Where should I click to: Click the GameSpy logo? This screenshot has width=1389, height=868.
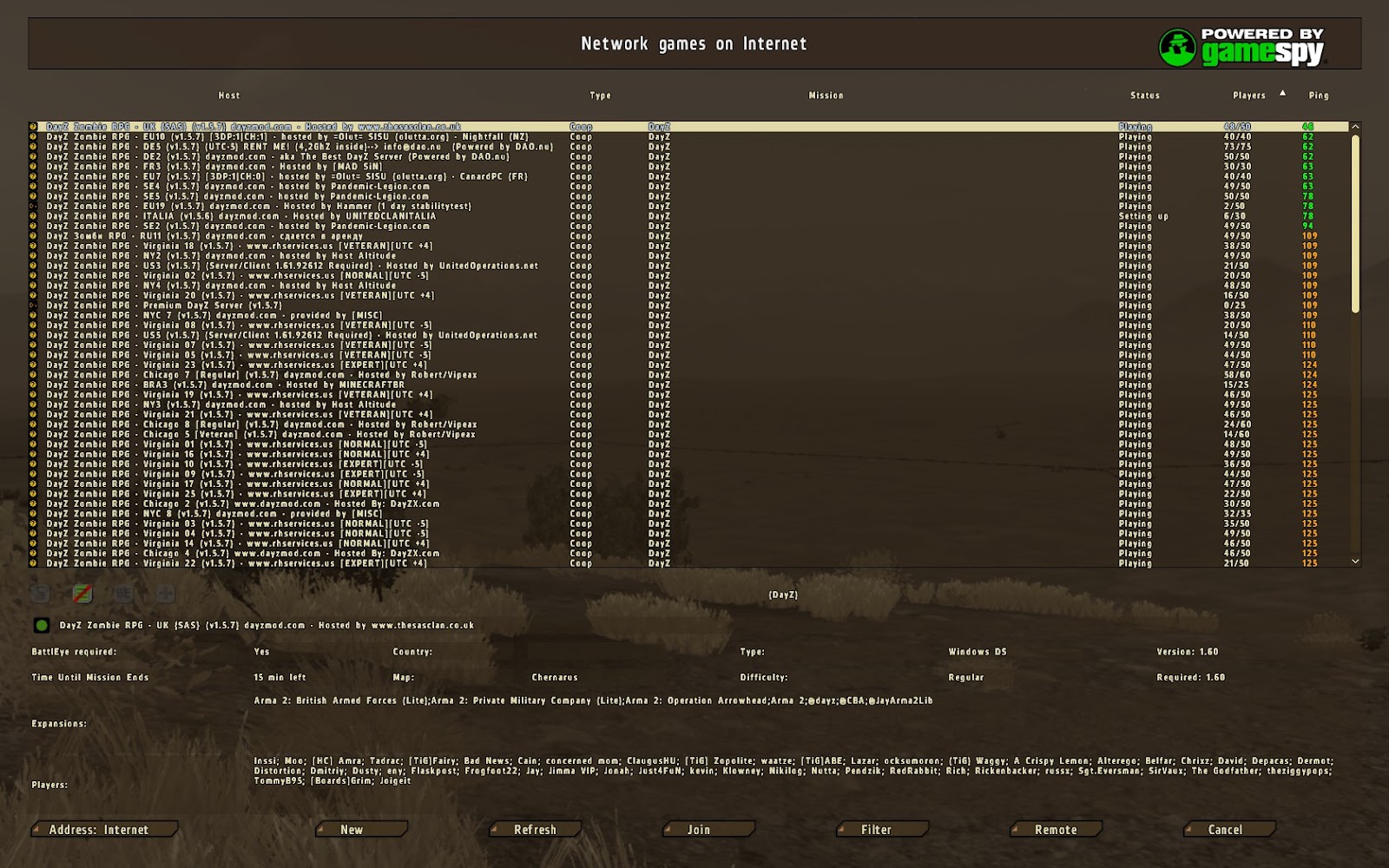[1242, 47]
